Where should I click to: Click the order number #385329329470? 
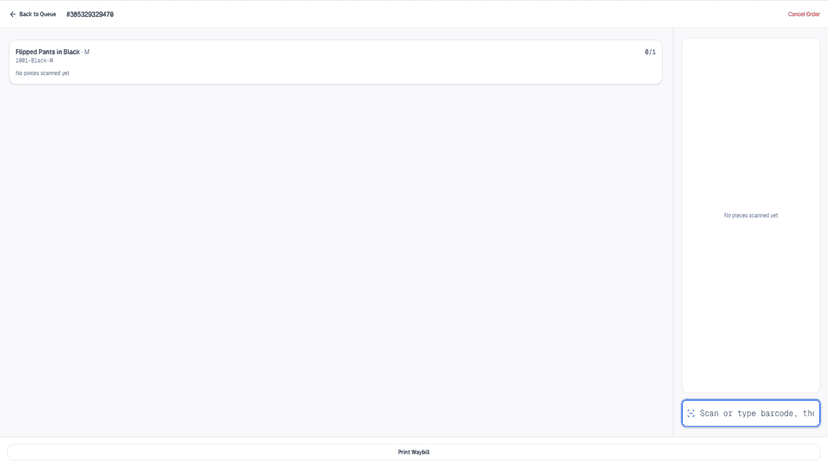point(90,14)
